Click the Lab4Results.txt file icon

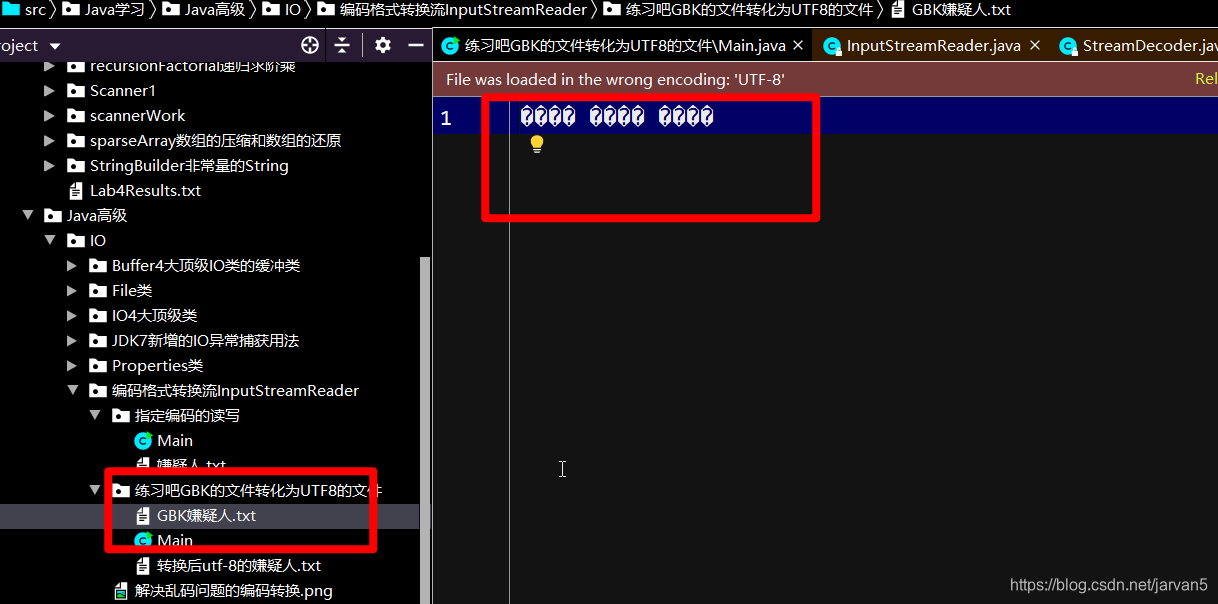tap(76, 191)
